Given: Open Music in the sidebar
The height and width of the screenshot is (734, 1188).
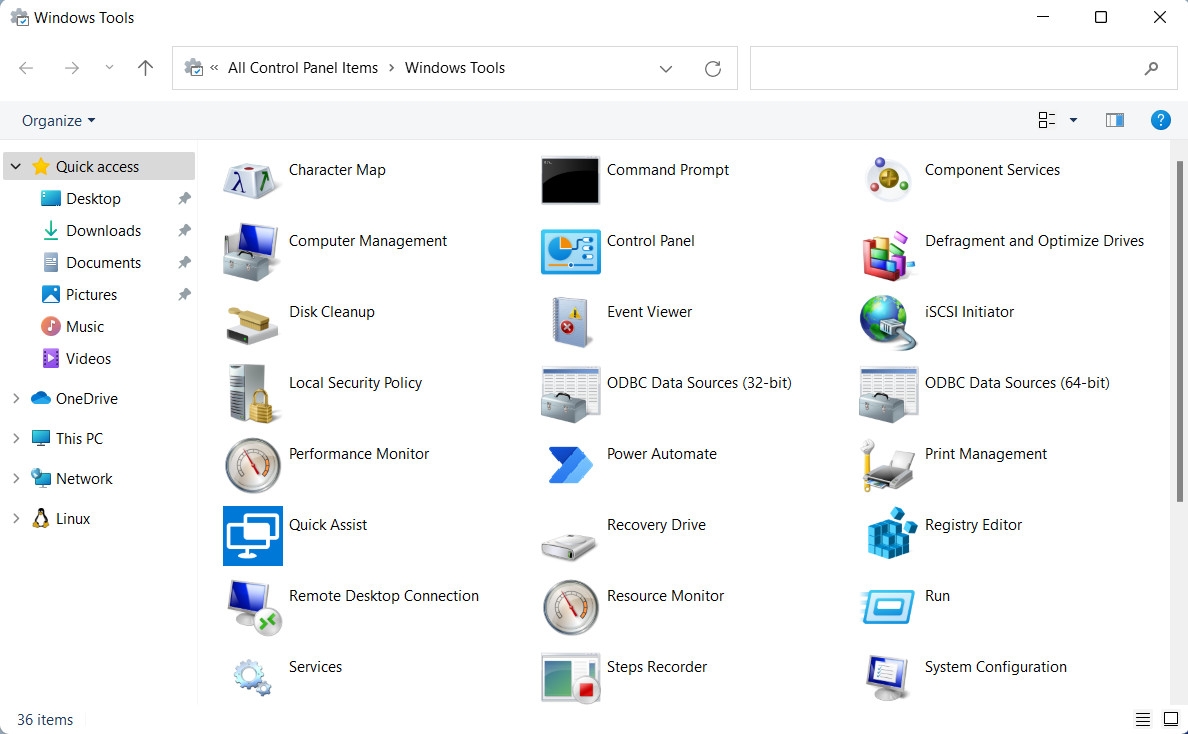Looking at the screenshot, I should click(84, 326).
